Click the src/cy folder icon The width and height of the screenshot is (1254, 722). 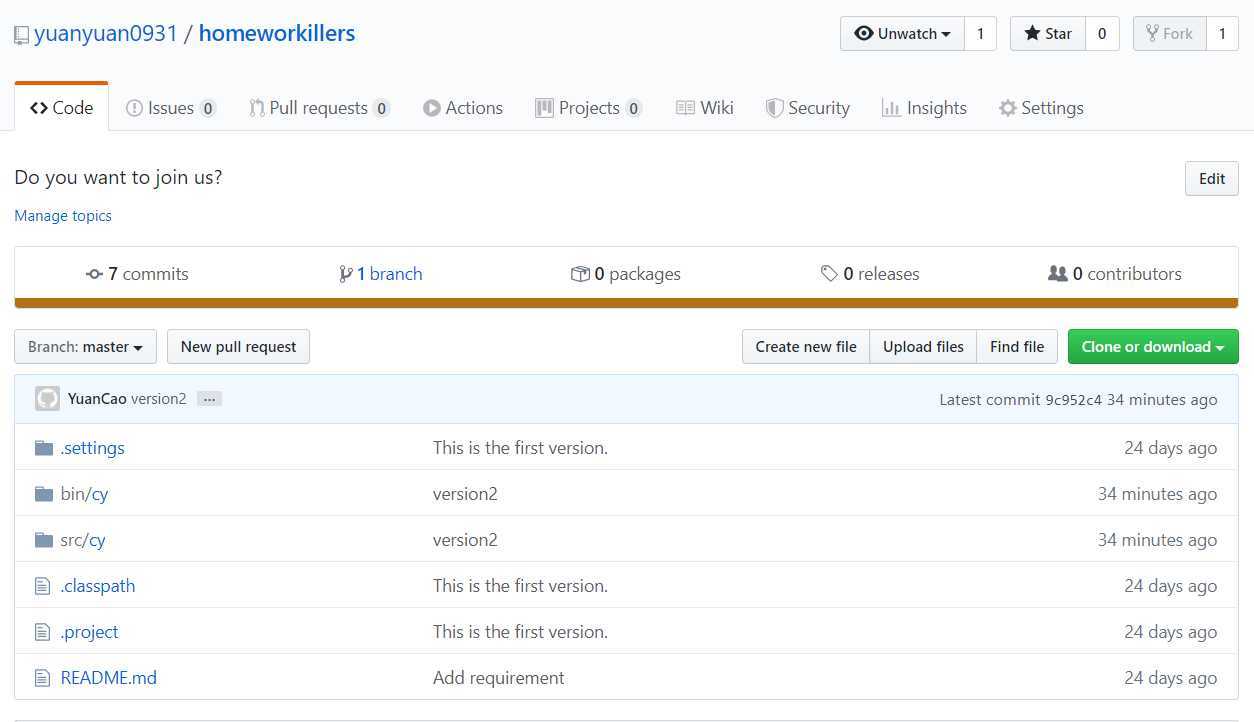43,540
